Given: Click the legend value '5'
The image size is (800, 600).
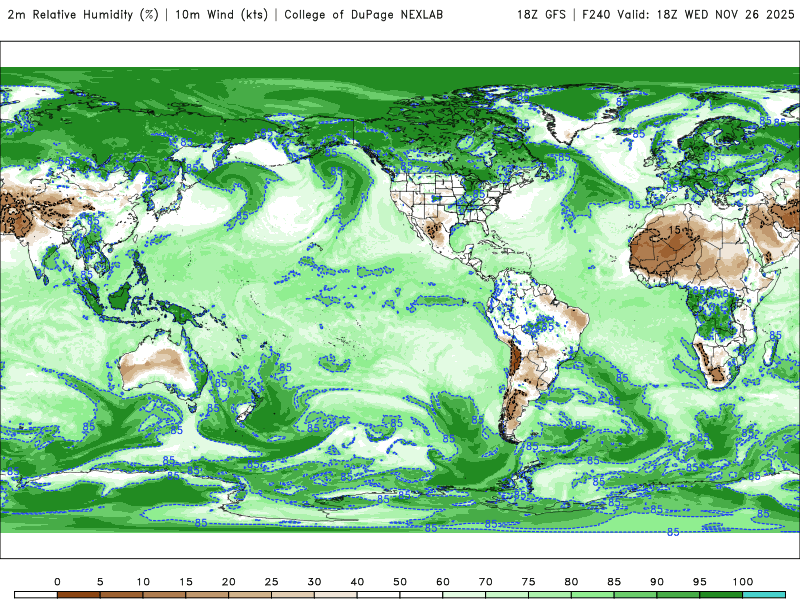Looking at the screenshot, I should tap(100, 582).
